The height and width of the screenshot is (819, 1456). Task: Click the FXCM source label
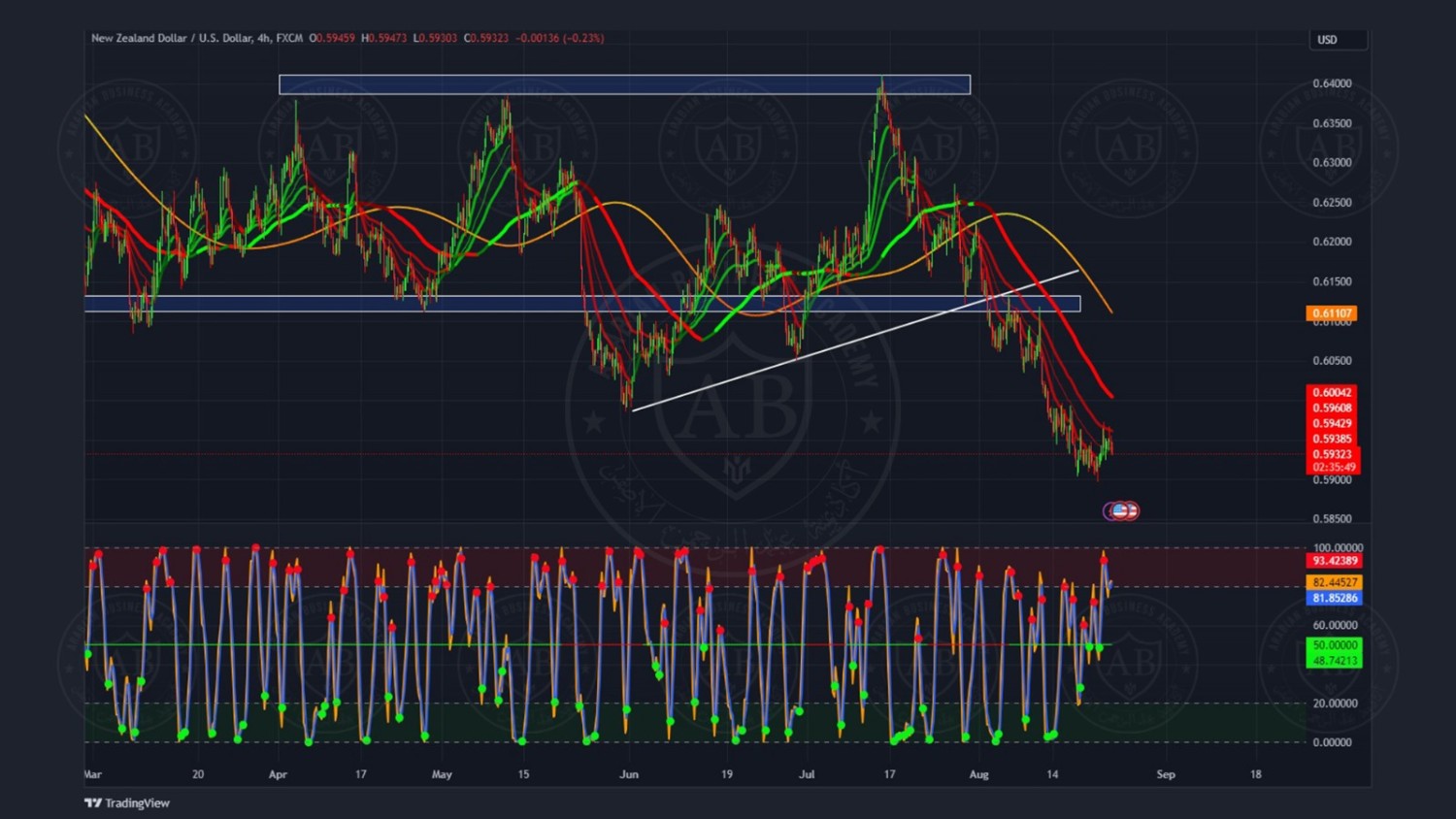click(x=289, y=38)
